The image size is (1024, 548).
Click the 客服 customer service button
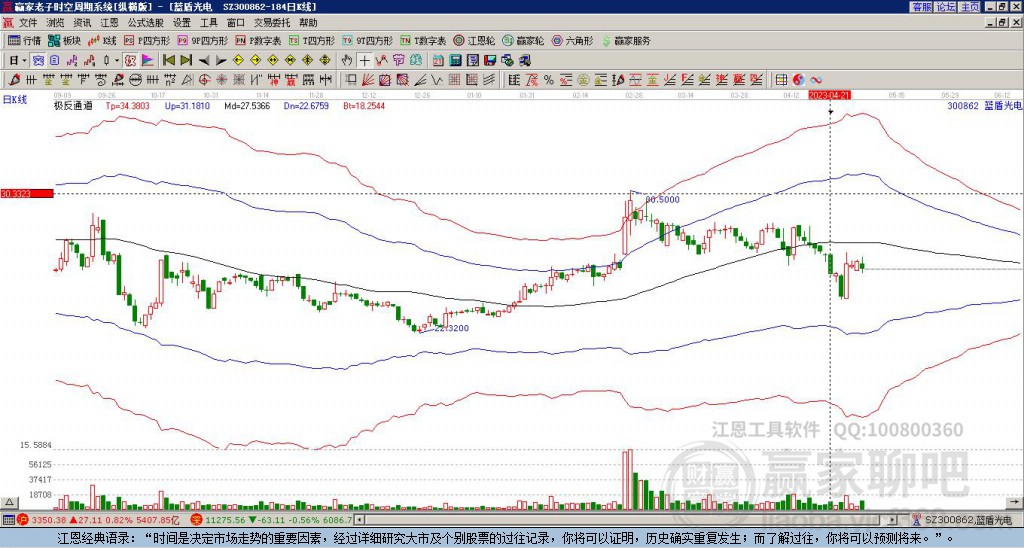pyautogui.click(x=921, y=7)
